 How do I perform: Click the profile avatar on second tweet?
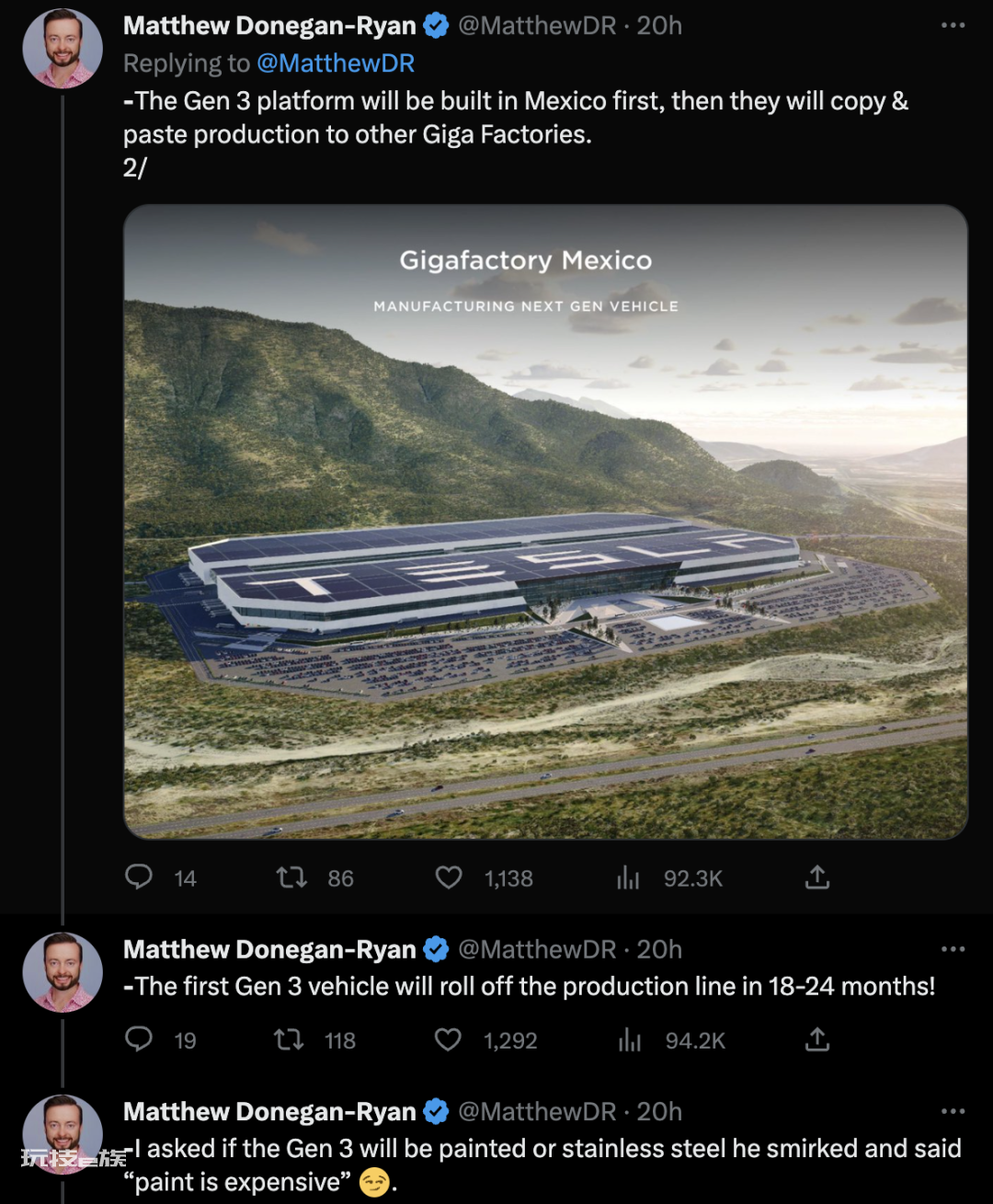[x=63, y=972]
